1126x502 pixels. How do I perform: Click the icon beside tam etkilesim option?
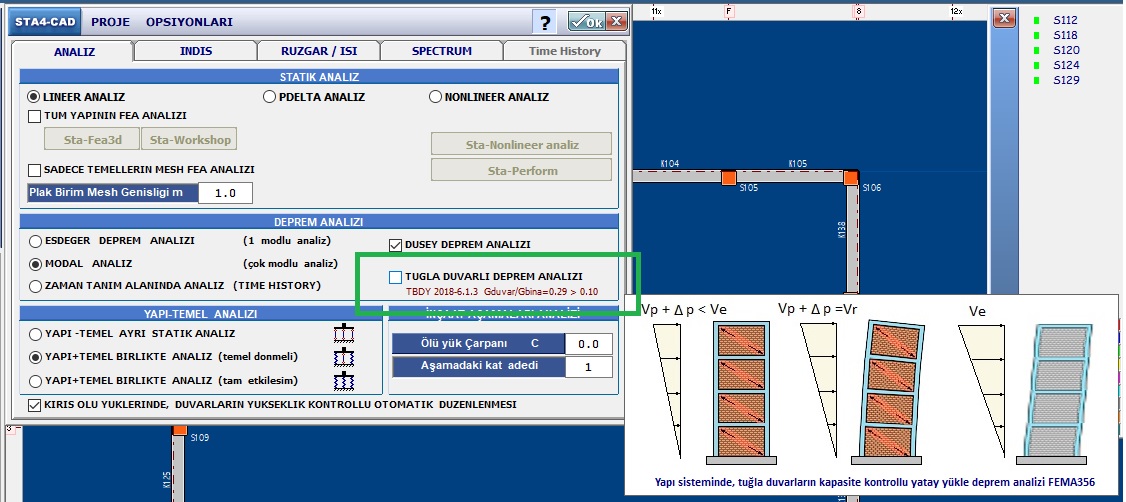pos(346,380)
